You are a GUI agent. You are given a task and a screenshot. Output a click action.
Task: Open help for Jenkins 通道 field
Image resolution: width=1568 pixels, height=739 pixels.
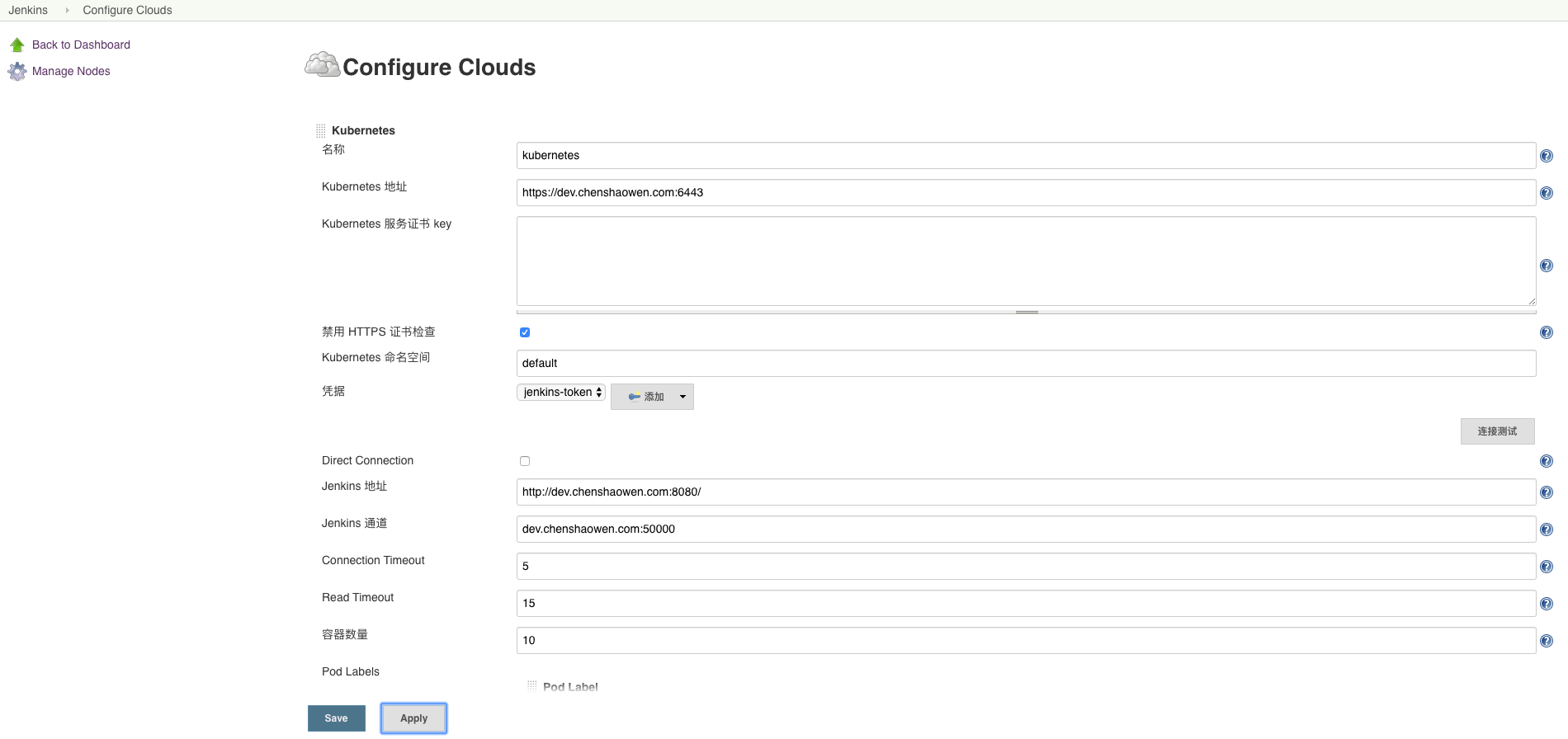[1547, 530]
